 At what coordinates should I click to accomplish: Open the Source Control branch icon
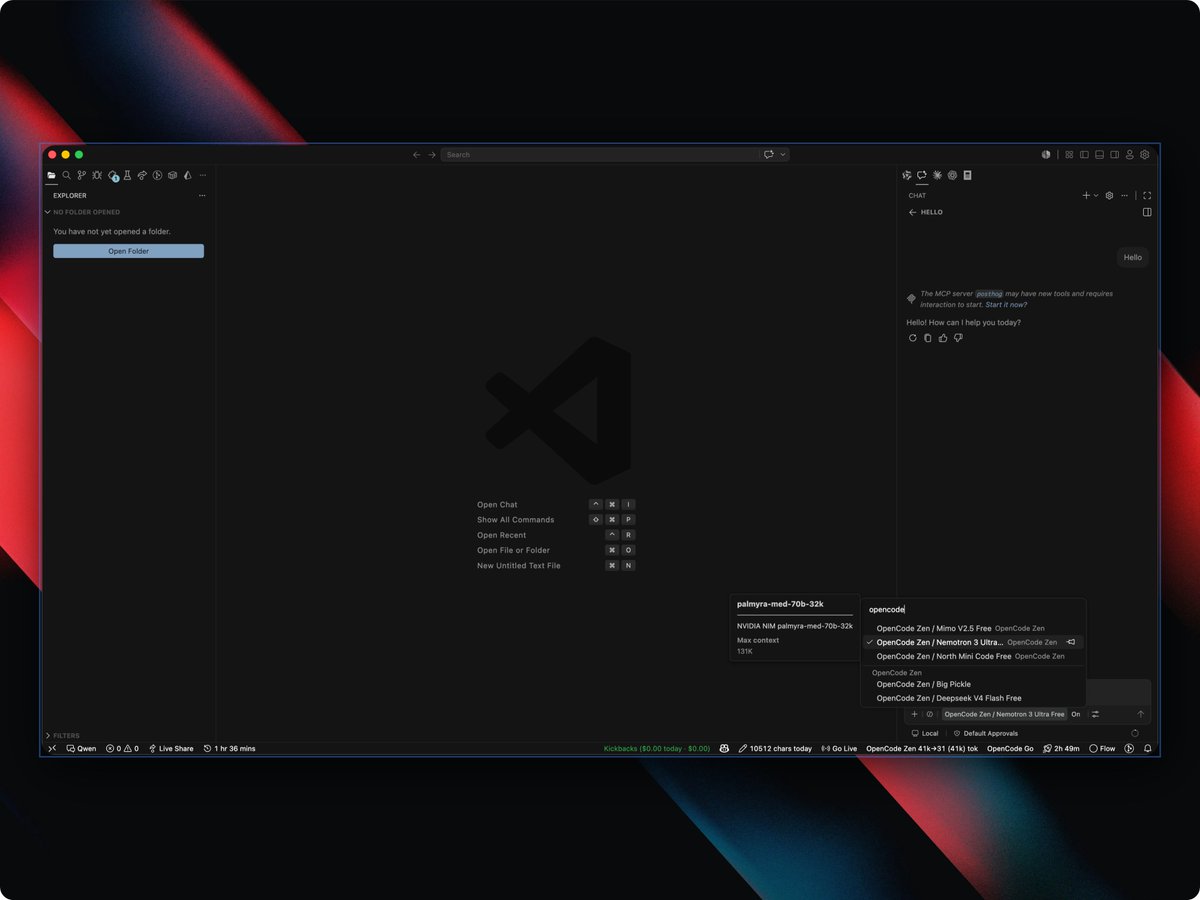pyautogui.click(x=82, y=175)
